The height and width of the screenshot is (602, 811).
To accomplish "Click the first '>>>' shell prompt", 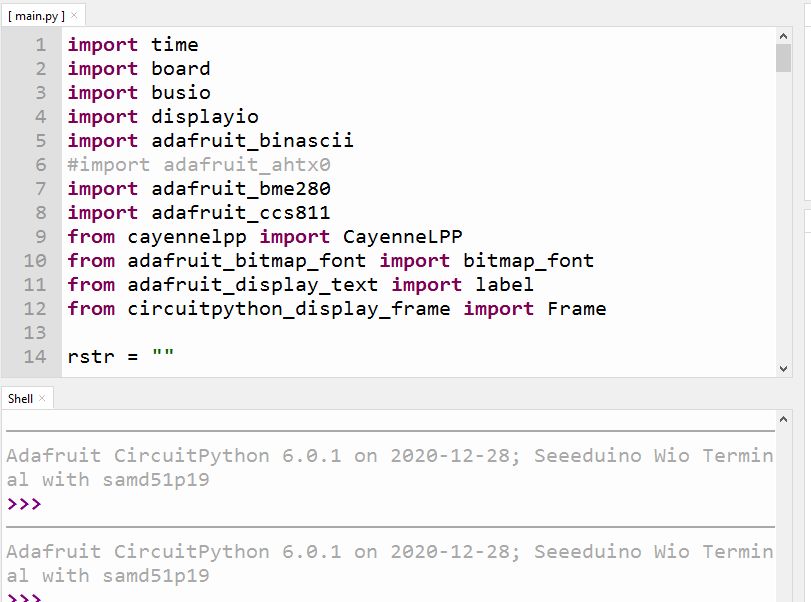I will 24,504.
